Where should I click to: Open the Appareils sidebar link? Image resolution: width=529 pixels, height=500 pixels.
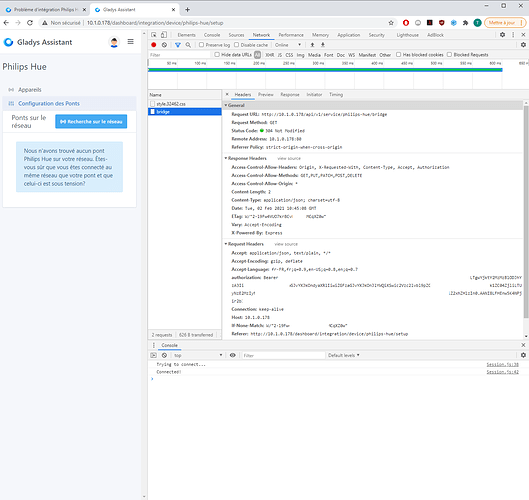pos(30,90)
